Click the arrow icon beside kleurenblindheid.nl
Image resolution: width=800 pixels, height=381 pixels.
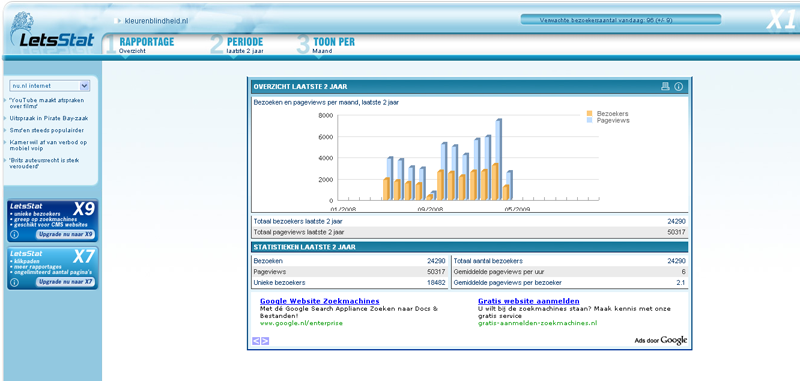coord(118,21)
